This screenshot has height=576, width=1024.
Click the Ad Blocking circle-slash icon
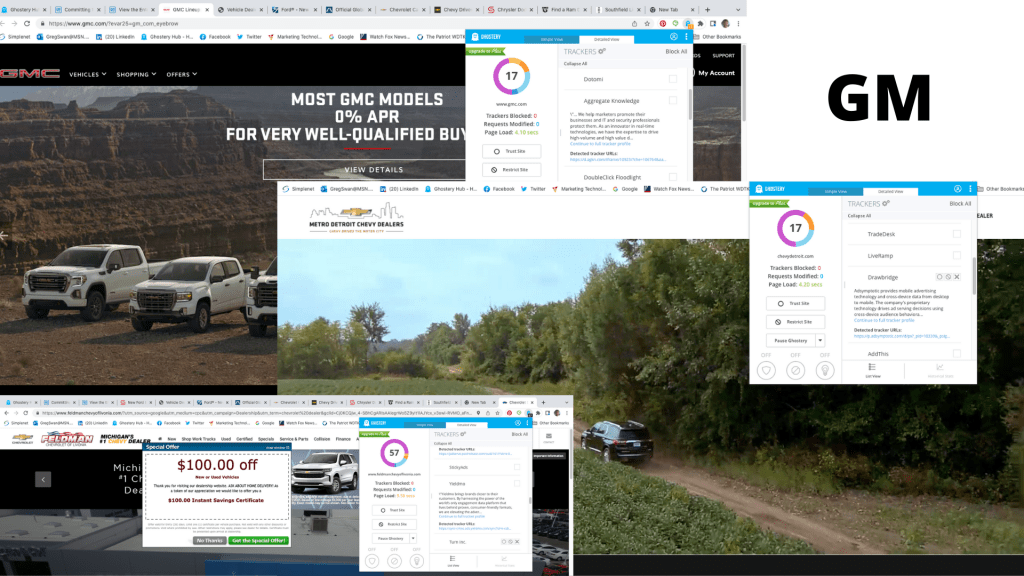point(796,369)
